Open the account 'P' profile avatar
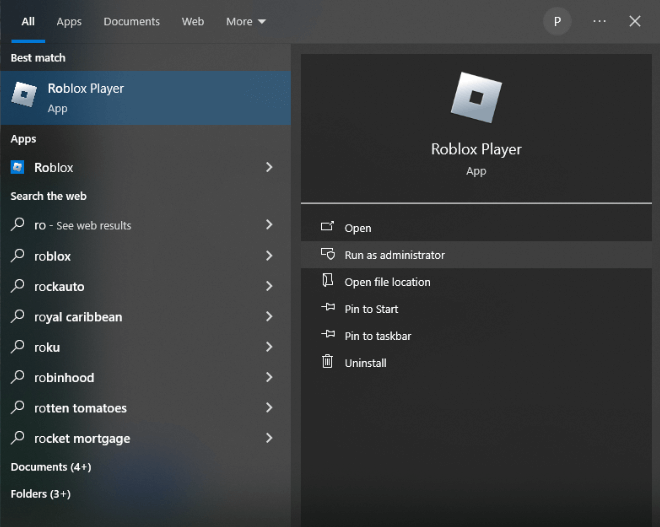The height and width of the screenshot is (527, 660). coord(557,21)
